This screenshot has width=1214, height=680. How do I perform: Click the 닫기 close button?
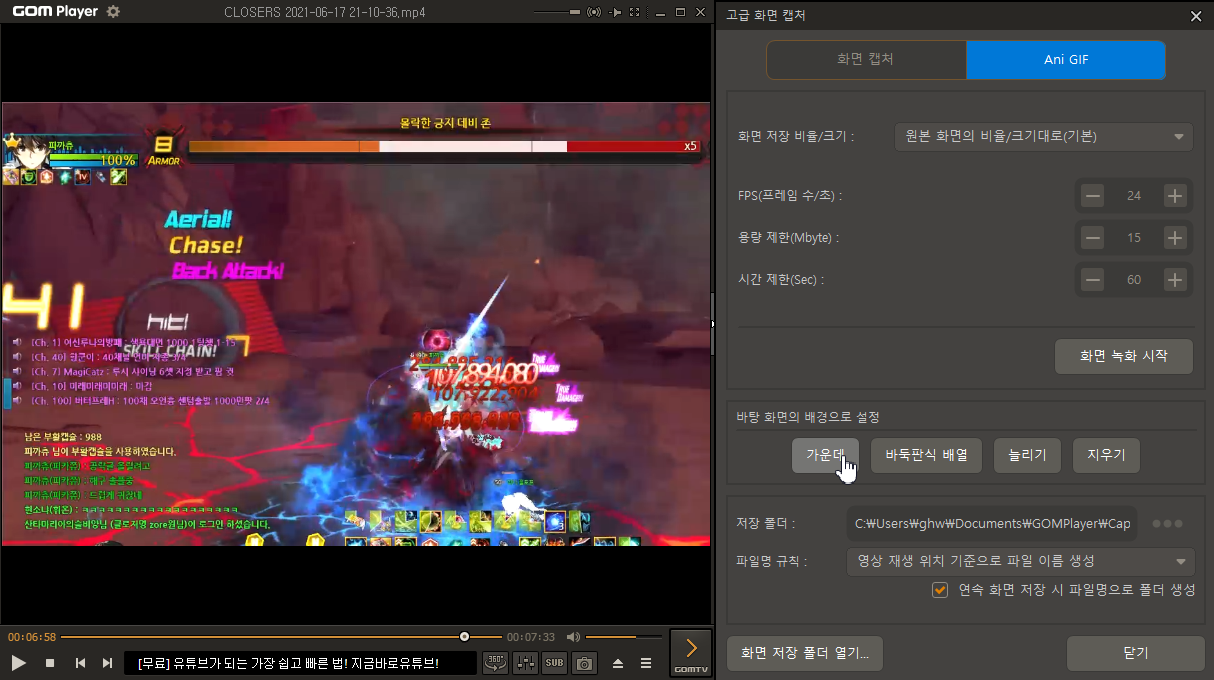(1136, 654)
